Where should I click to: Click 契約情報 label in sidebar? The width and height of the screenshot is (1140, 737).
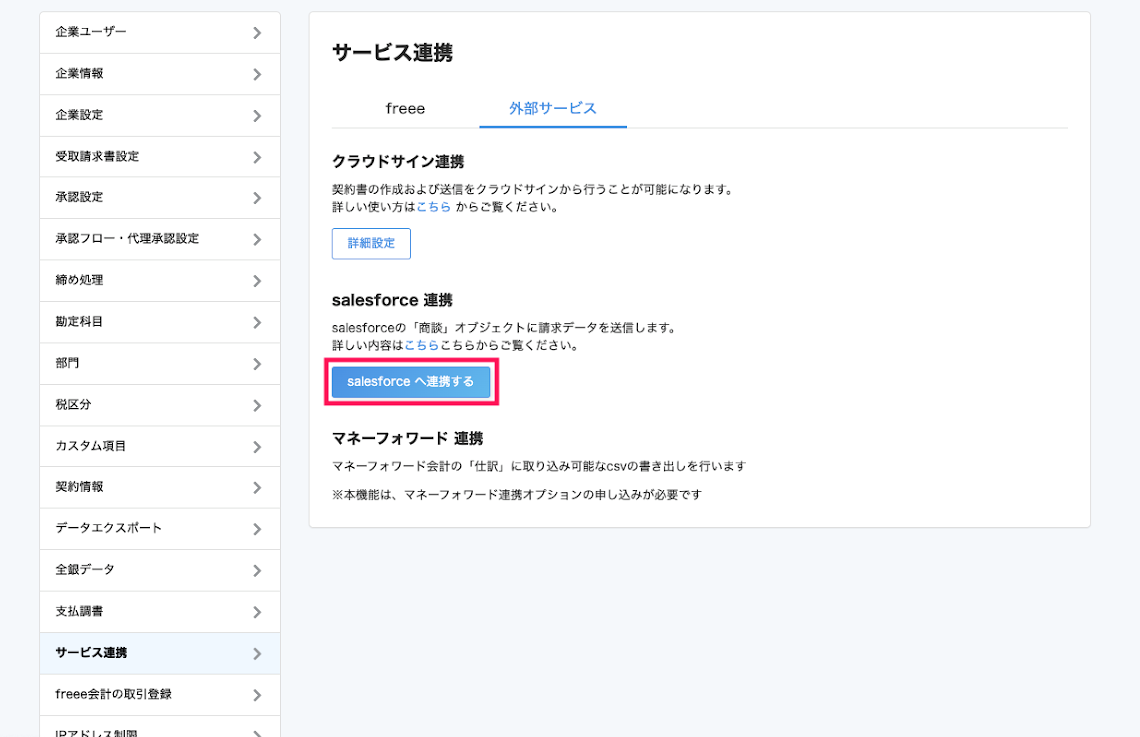[79, 486]
